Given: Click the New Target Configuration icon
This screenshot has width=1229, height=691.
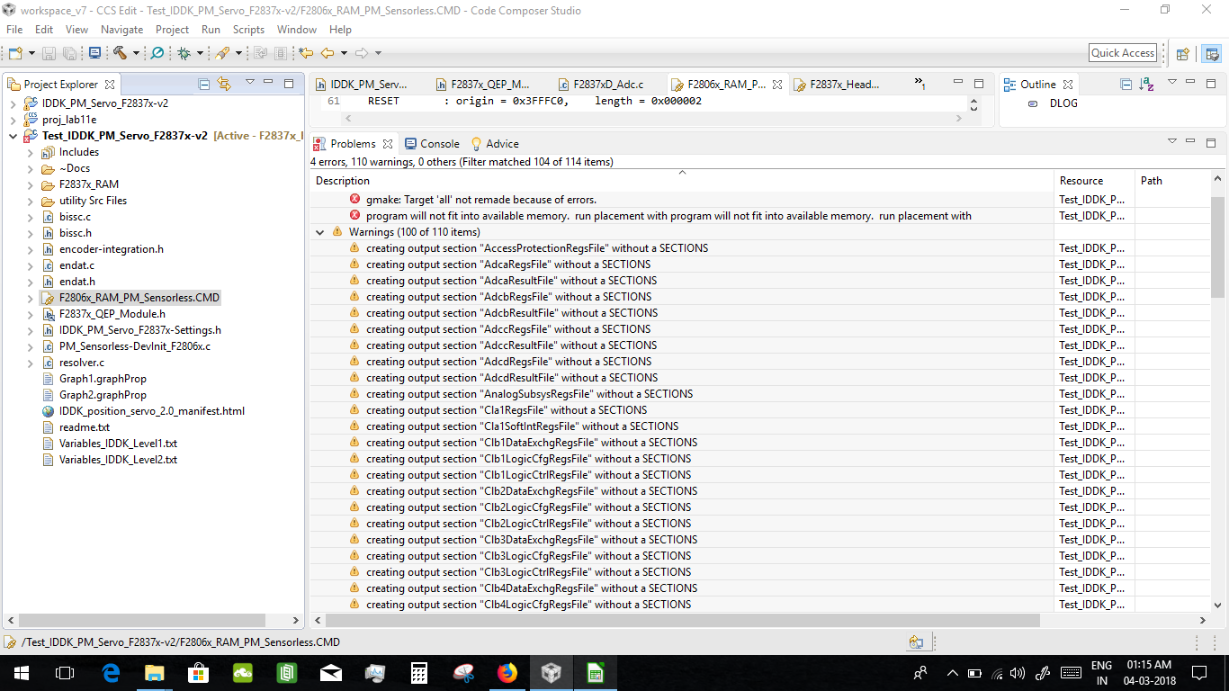Looking at the screenshot, I should click(94, 53).
